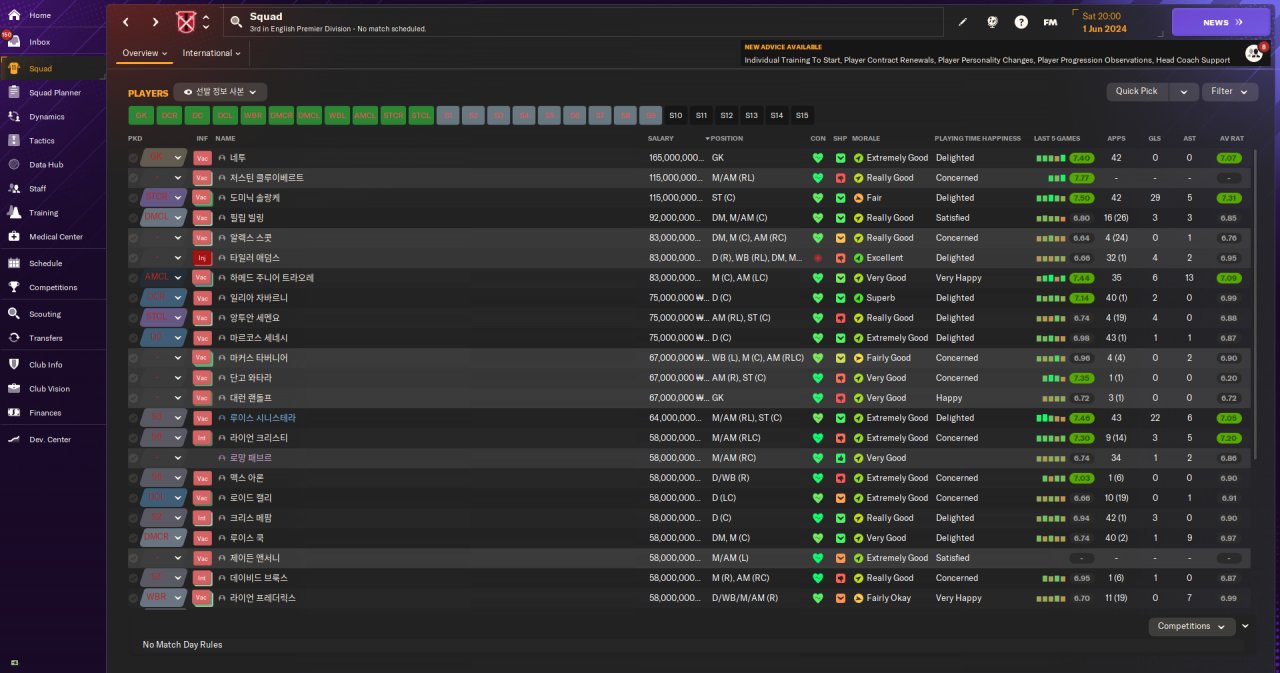Open Tactics from the sidebar

coord(41,141)
